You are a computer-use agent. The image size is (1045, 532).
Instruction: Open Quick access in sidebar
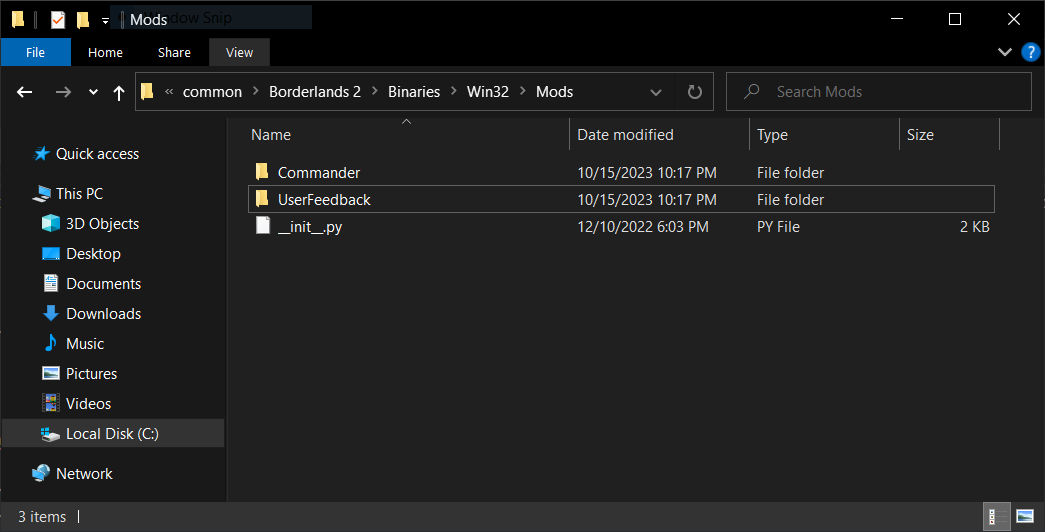pos(97,154)
